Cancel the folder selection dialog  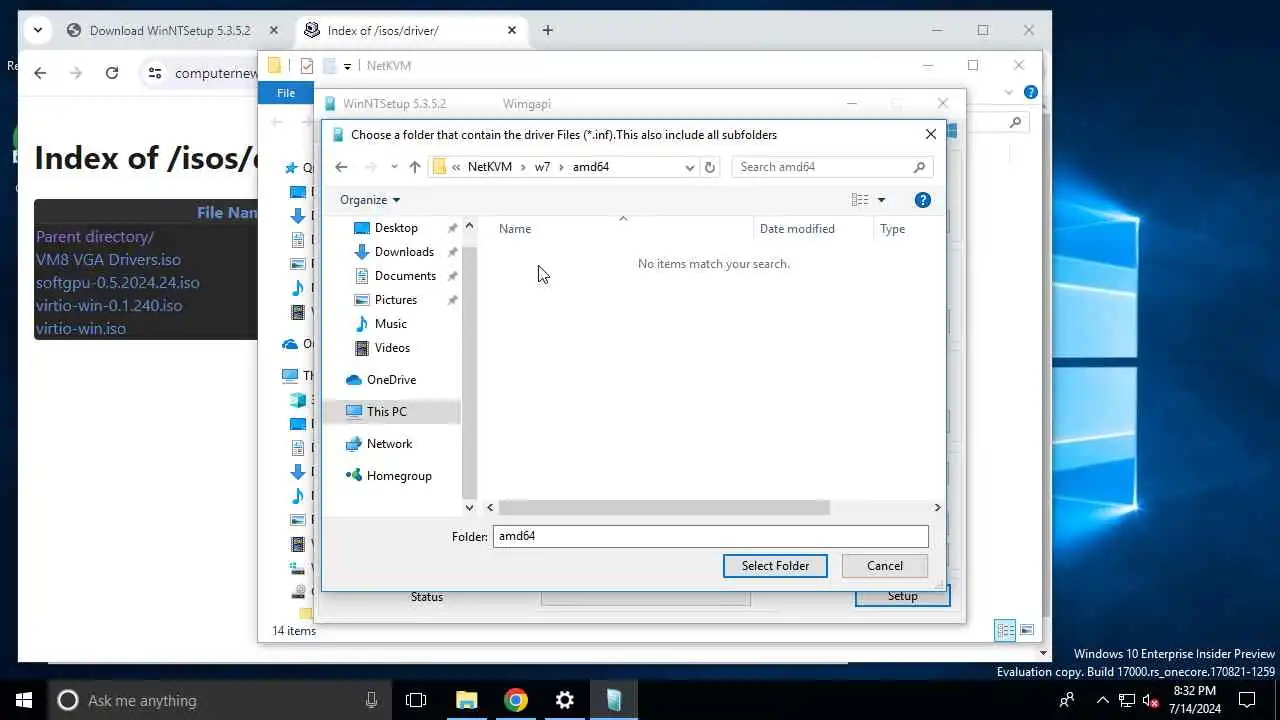click(885, 566)
